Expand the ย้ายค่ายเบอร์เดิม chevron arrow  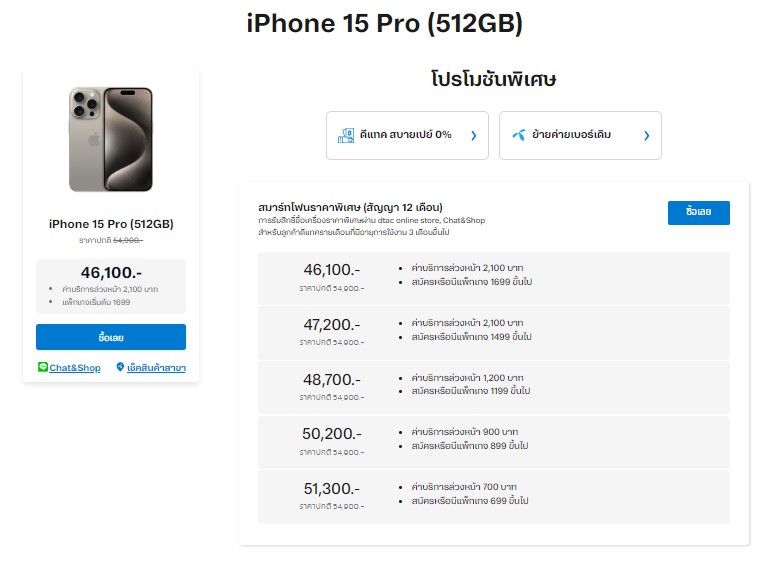646,135
